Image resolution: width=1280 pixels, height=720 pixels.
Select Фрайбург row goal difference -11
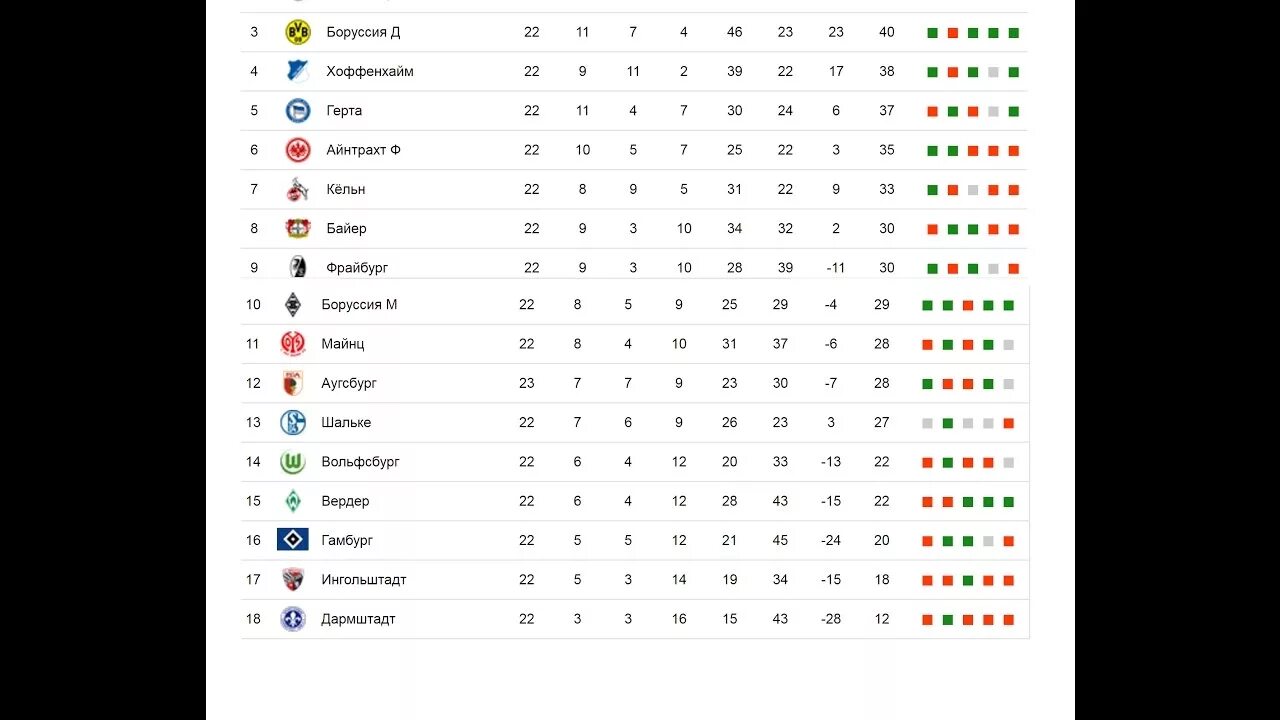836,268
